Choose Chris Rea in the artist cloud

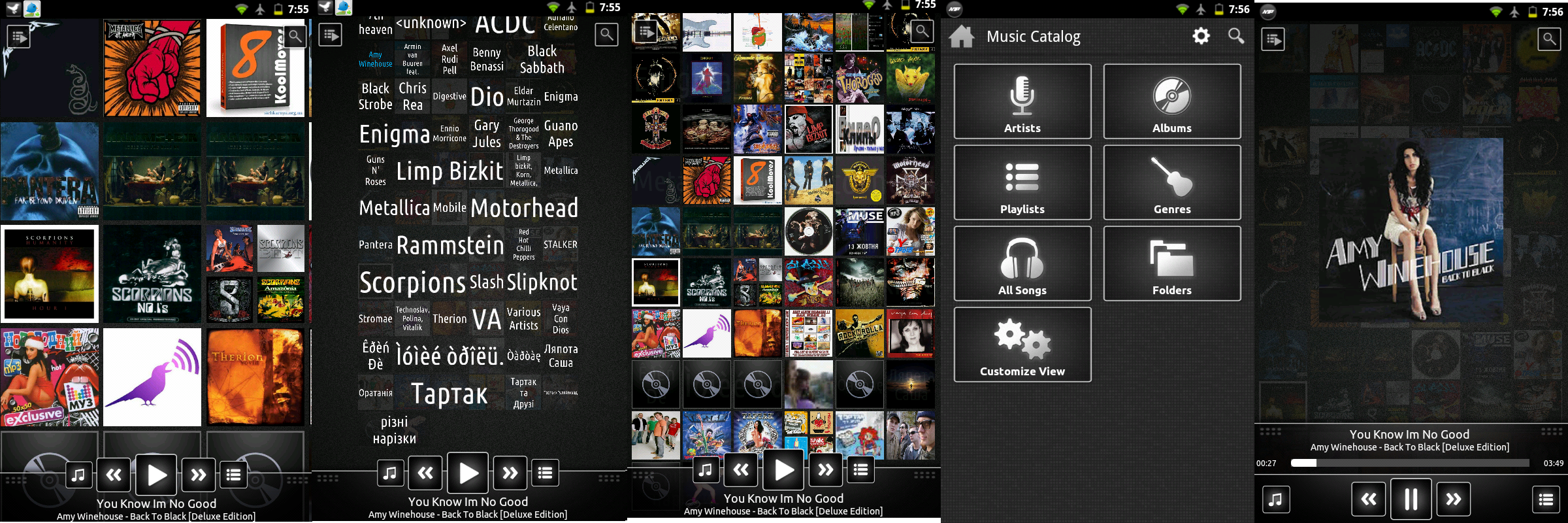click(x=412, y=96)
